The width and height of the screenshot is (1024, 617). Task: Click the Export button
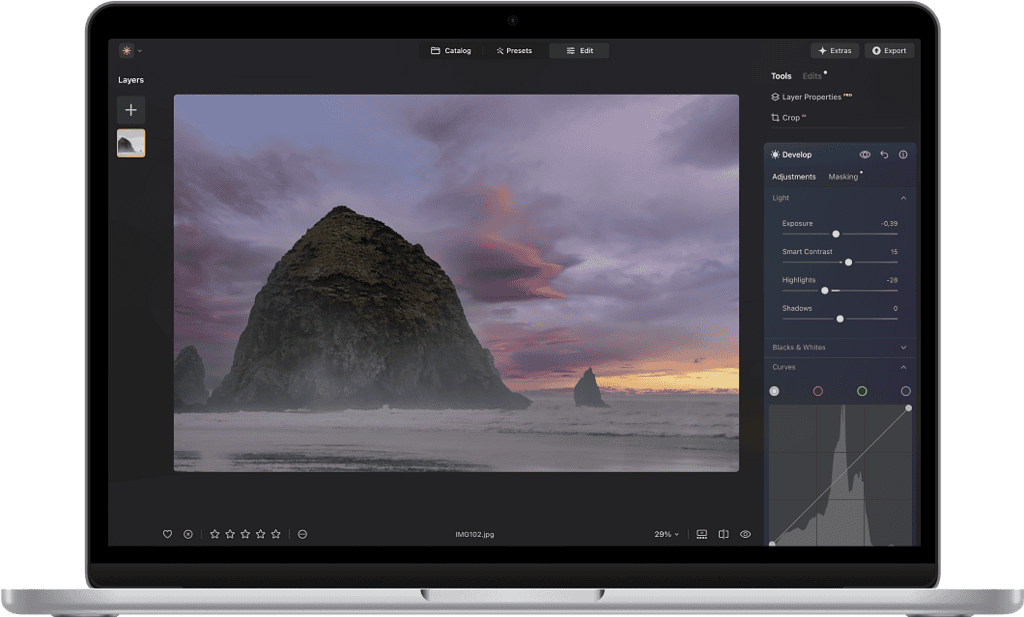click(889, 50)
